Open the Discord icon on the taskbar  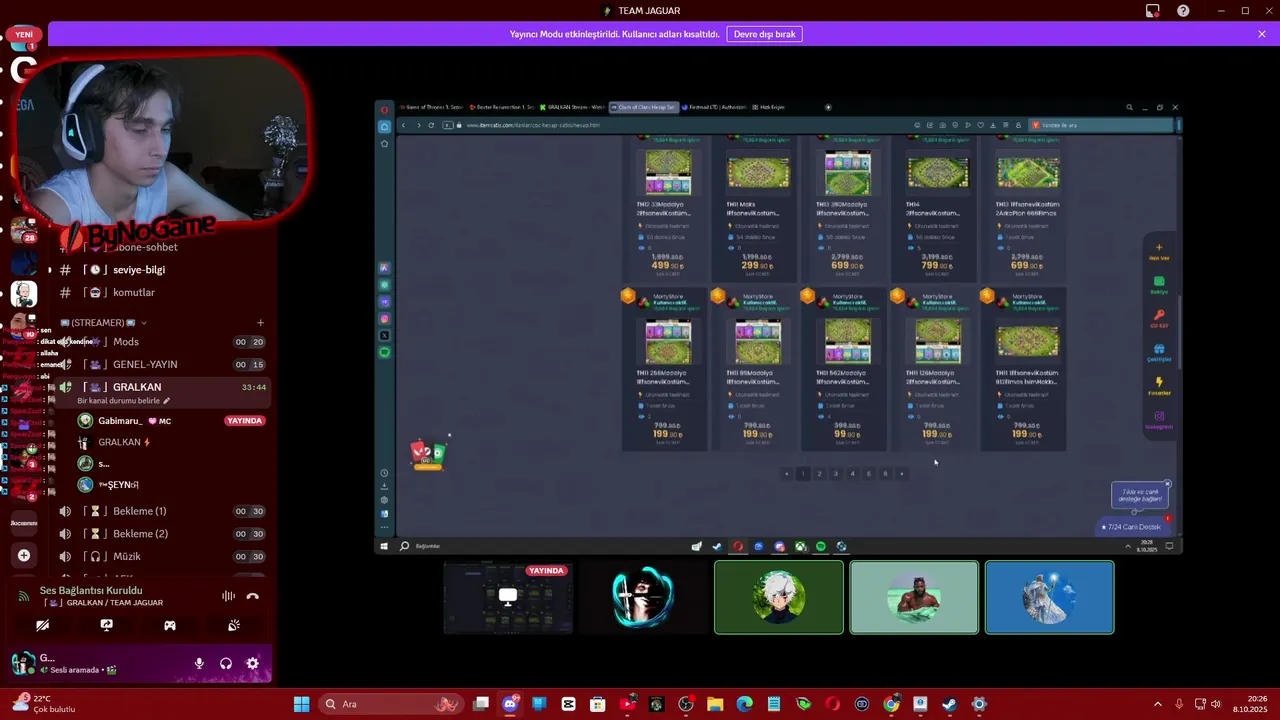[510, 704]
